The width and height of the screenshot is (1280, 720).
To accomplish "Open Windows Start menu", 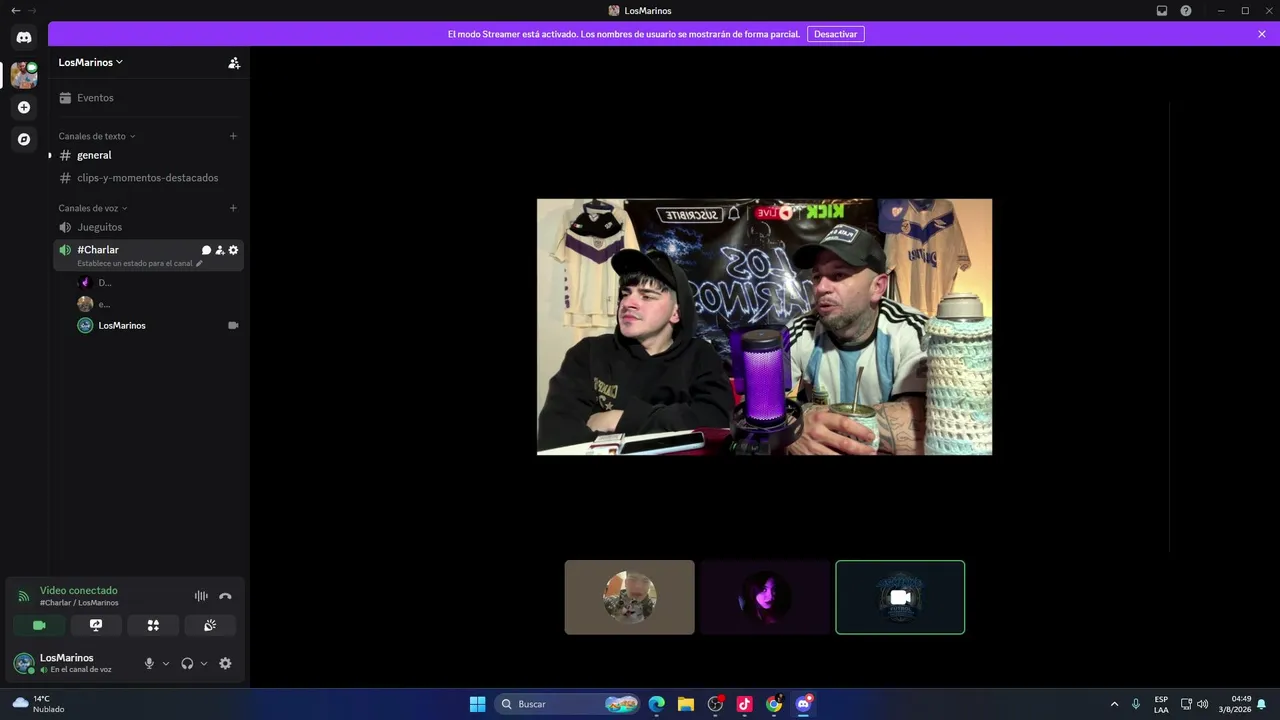I will (477, 704).
